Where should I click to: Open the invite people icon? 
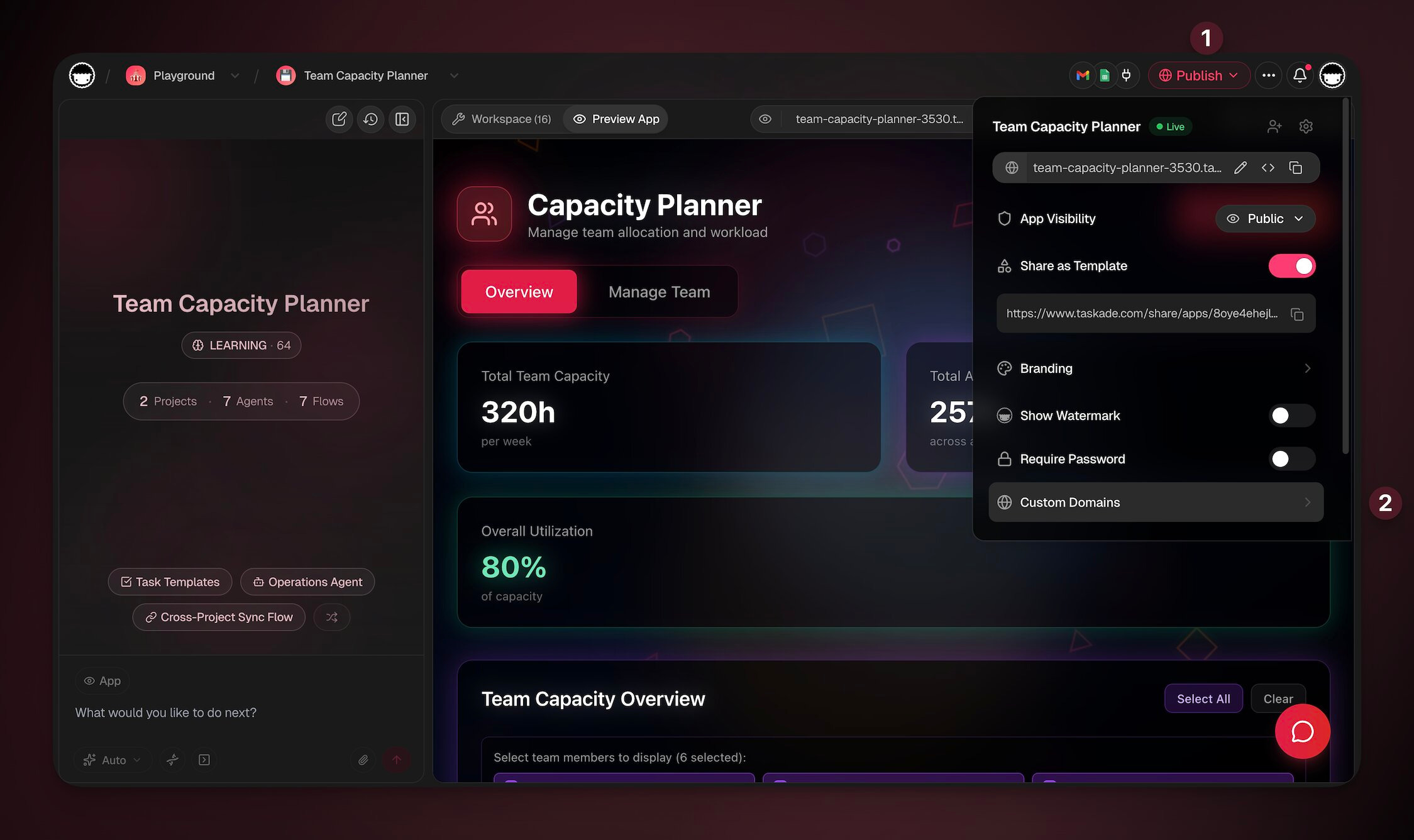pyautogui.click(x=1274, y=127)
